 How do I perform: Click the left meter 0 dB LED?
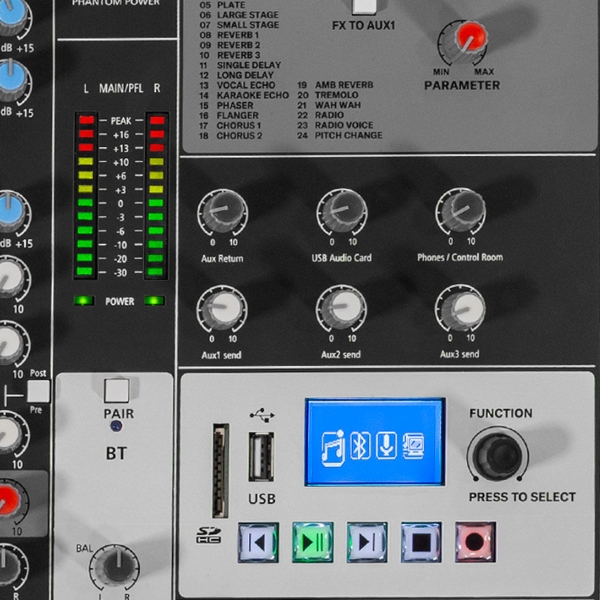[x=85, y=202]
